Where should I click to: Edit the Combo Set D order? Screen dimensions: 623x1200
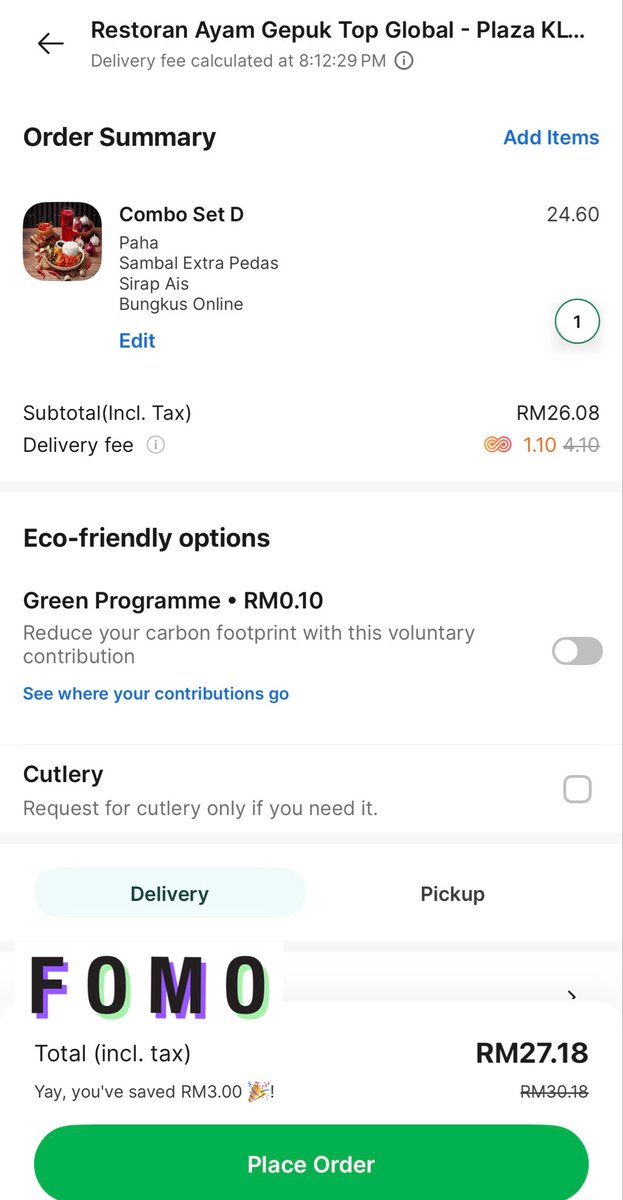(x=137, y=341)
